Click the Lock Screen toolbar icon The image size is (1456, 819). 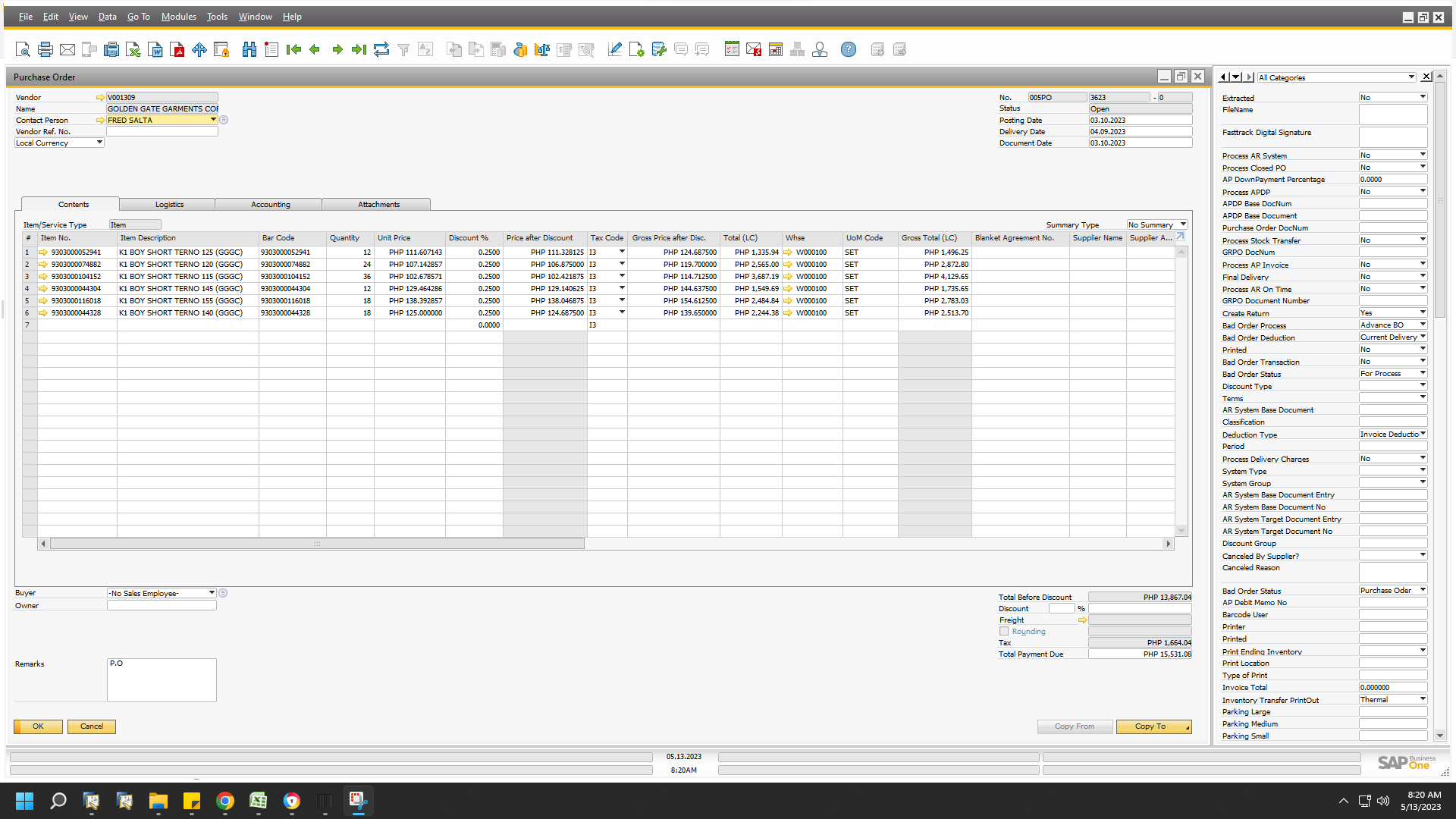pos(221,49)
